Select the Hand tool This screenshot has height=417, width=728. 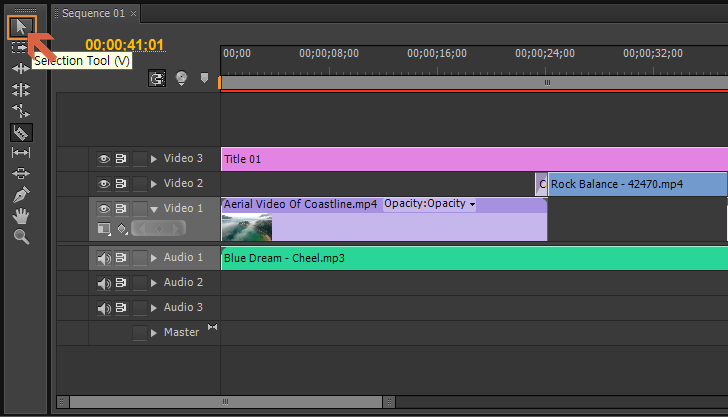pos(21,215)
